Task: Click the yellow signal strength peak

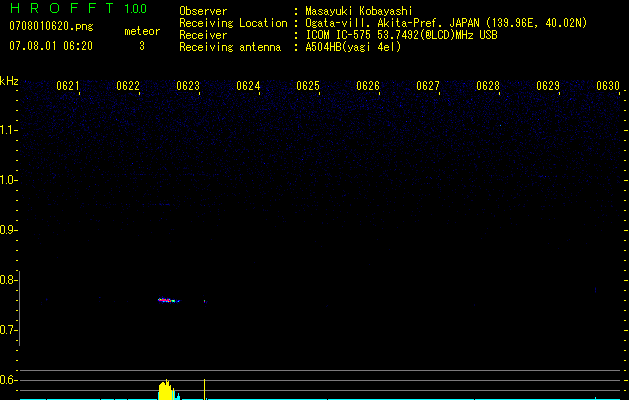Action: pos(168,390)
